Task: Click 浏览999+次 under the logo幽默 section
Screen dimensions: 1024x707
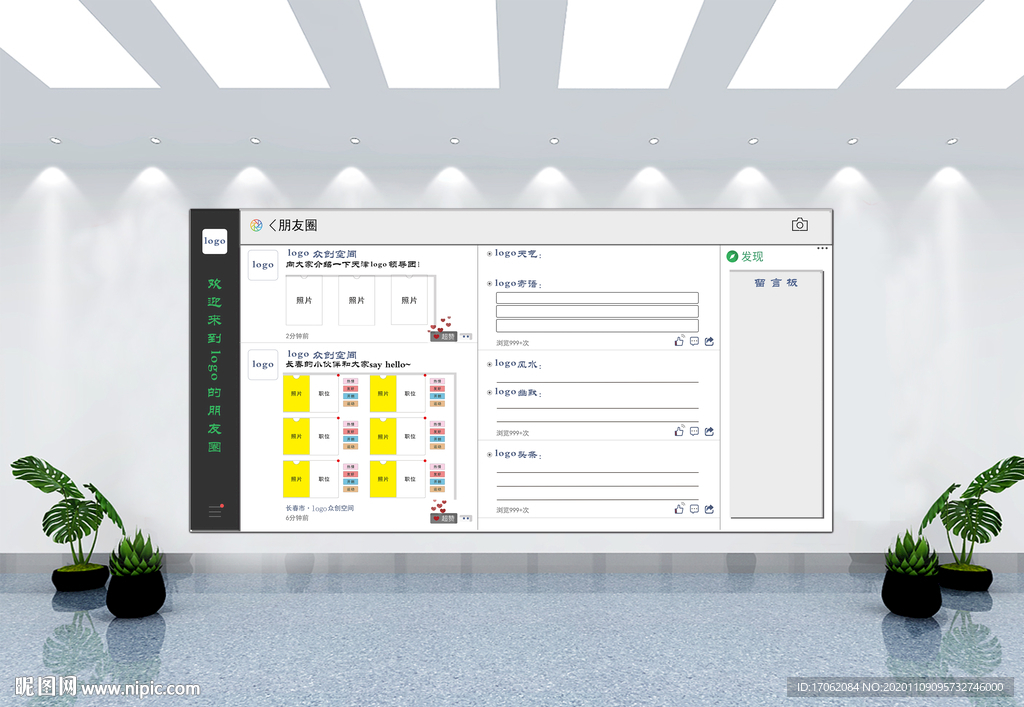Action: 513,433
